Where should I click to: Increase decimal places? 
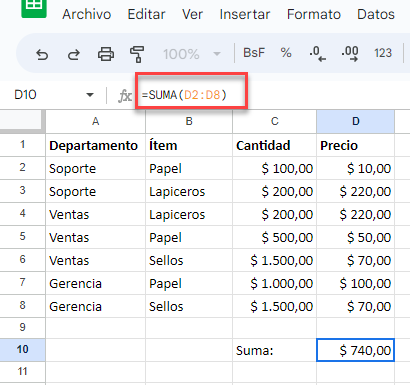(x=350, y=54)
